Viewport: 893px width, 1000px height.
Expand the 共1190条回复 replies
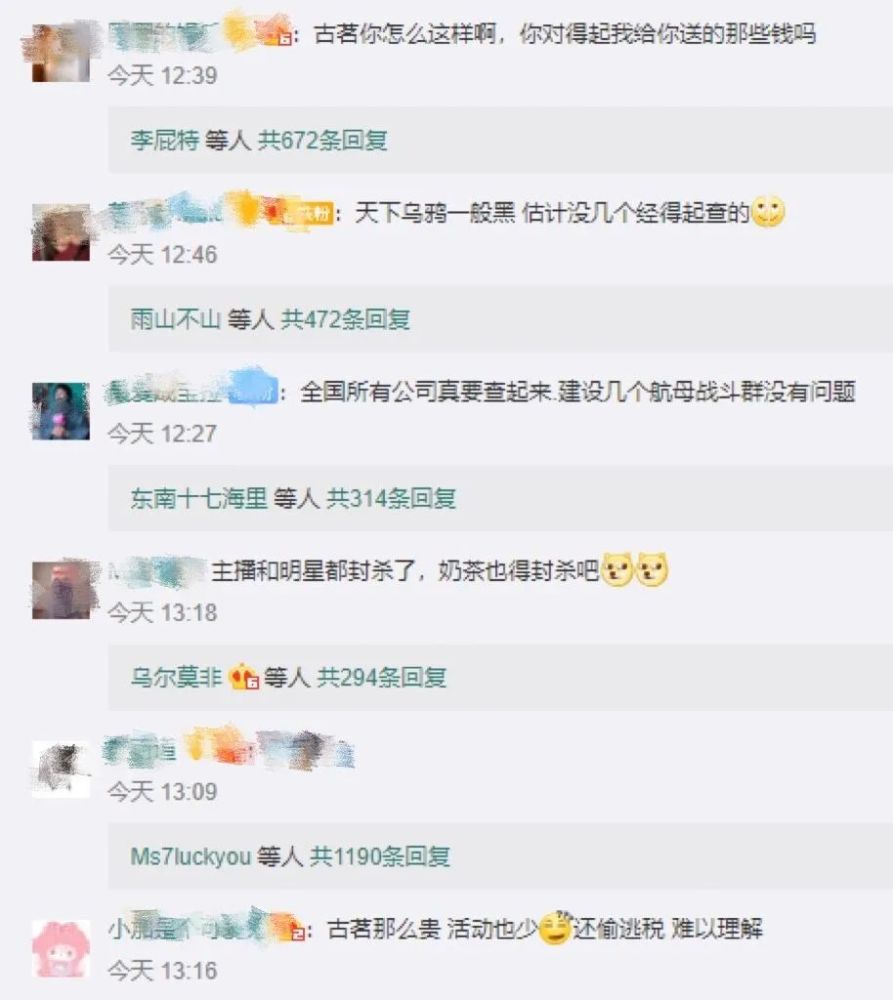(x=380, y=856)
